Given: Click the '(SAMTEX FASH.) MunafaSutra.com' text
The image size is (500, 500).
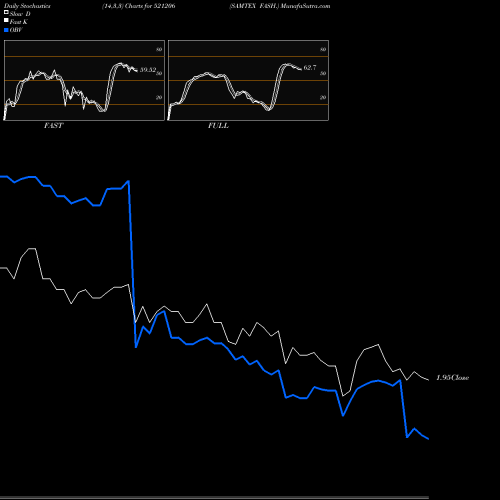Looking at the screenshot, I should click(280, 6).
